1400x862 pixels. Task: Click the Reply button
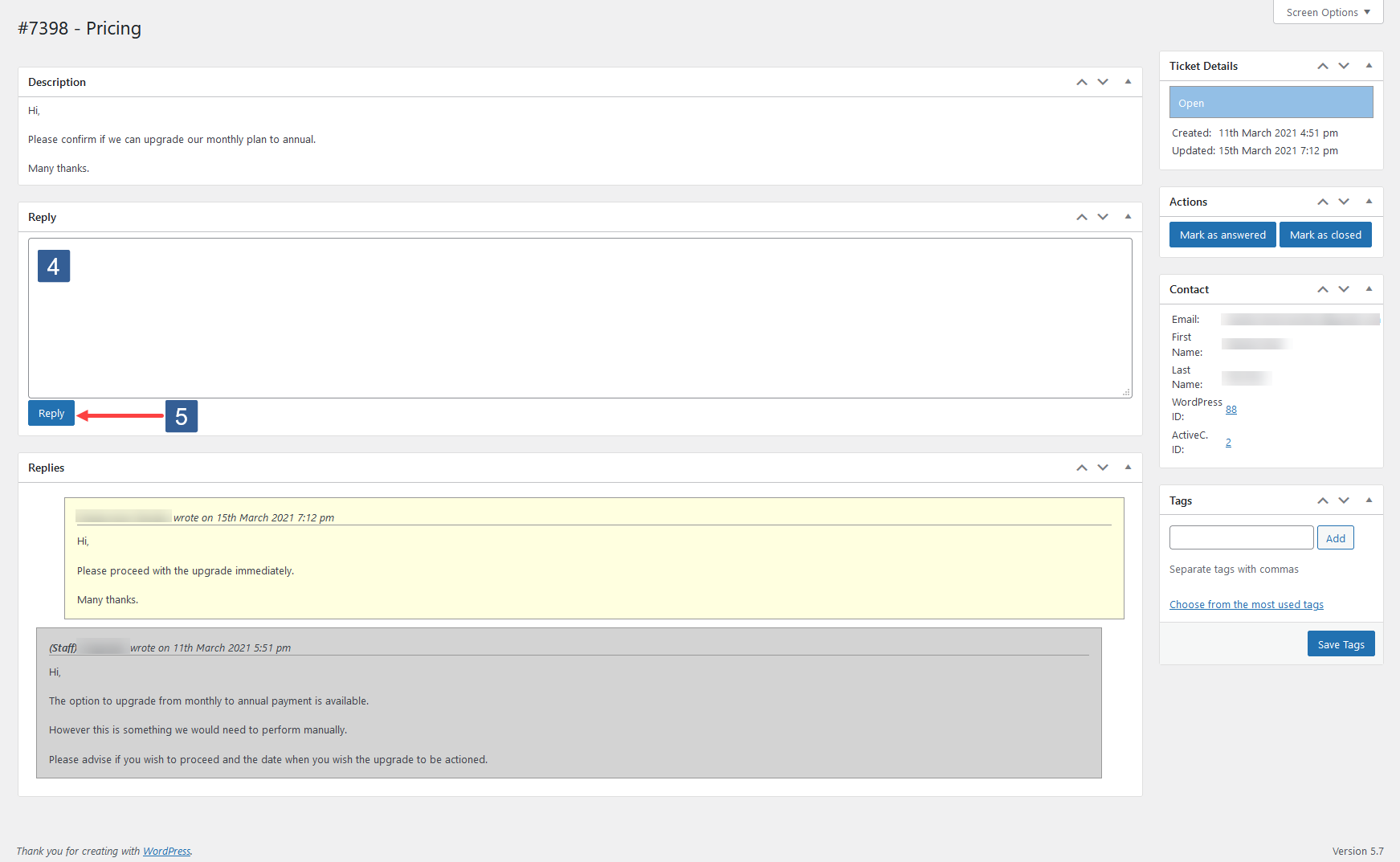(x=51, y=412)
